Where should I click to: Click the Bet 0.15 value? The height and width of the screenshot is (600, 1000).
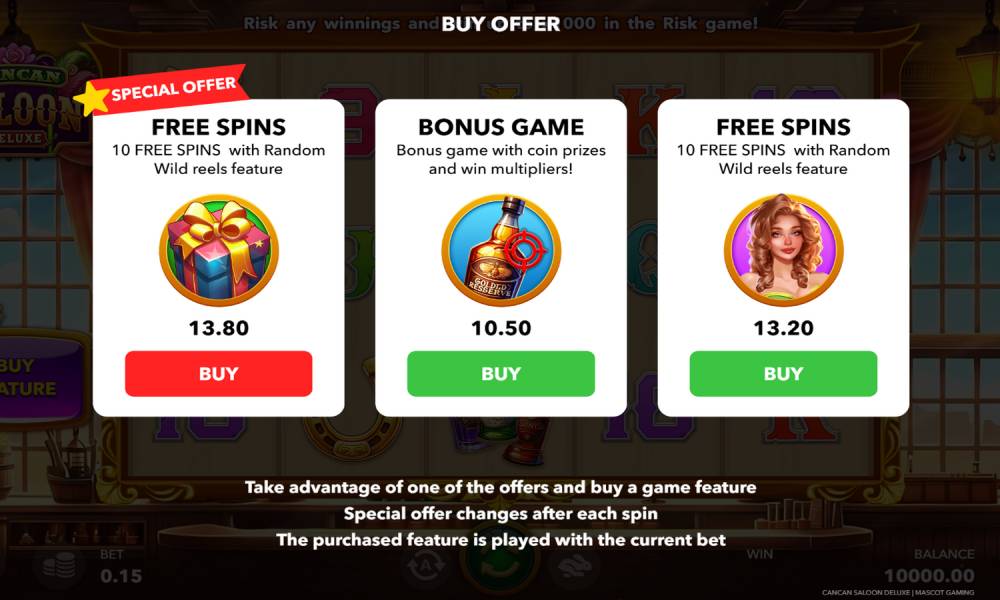pos(121,576)
